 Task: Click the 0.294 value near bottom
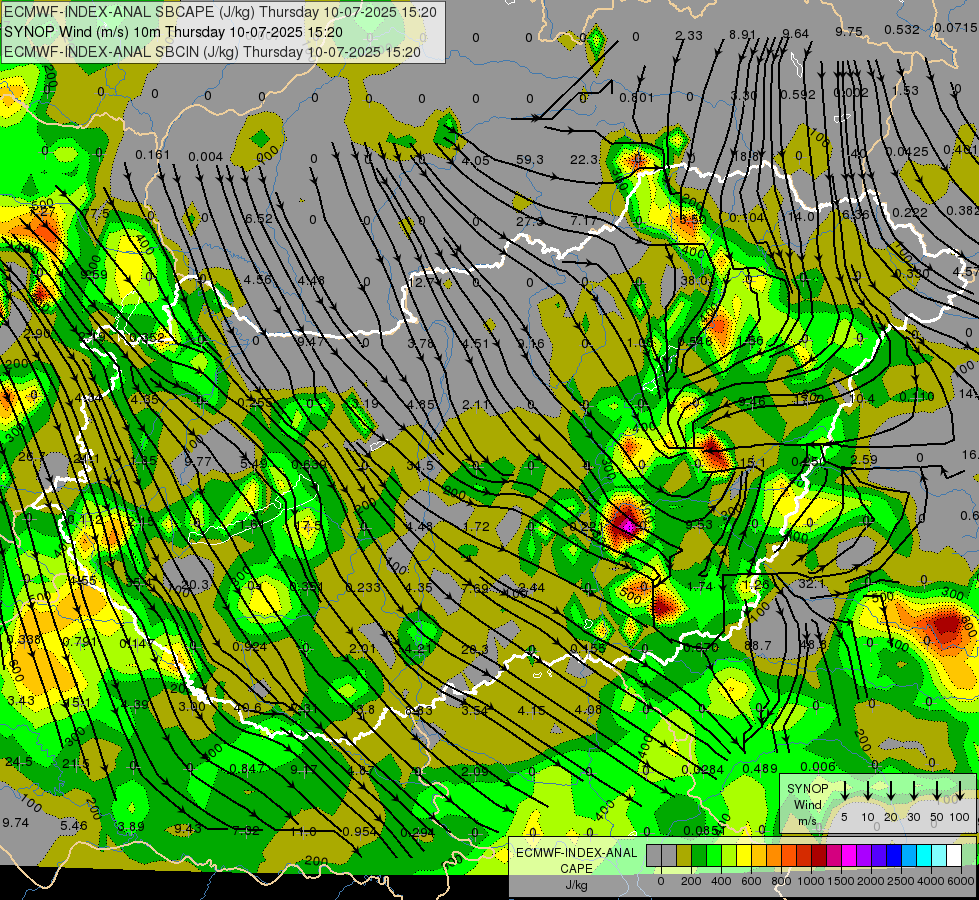pos(417,832)
